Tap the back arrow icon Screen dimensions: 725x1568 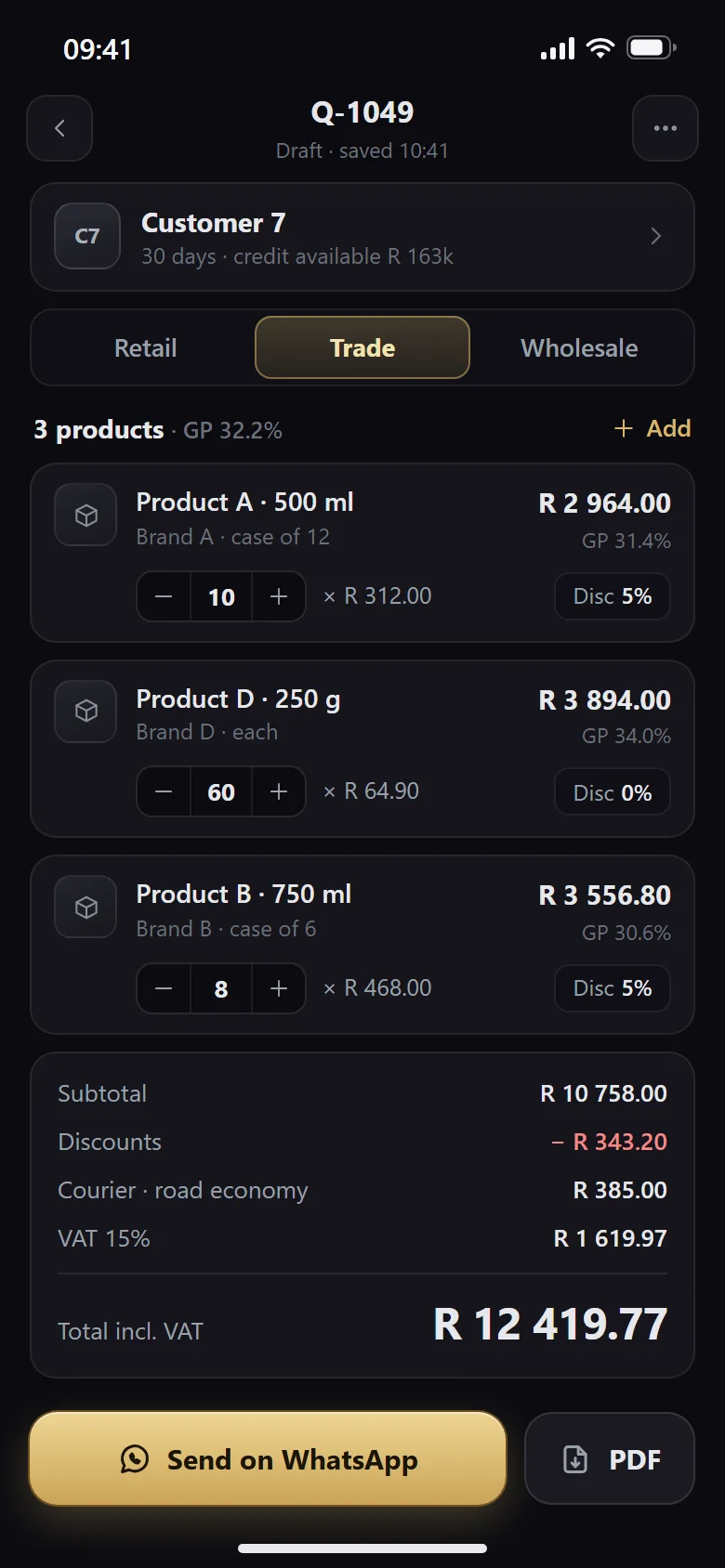(59, 128)
